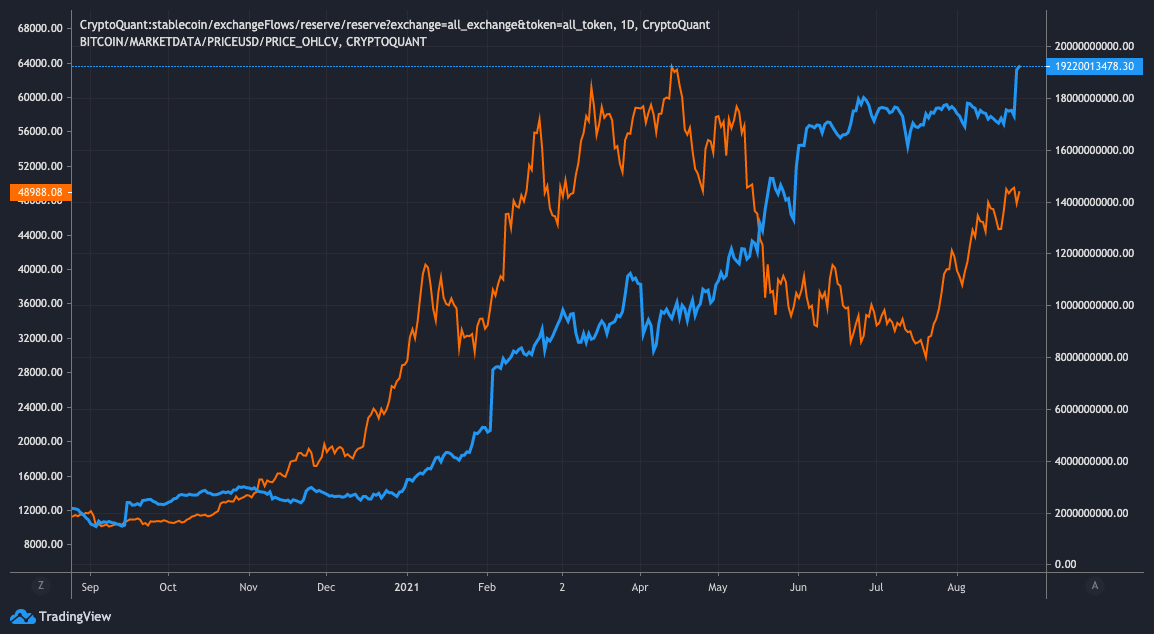This screenshot has width=1154, height=634.
Task: Click the 32000.00 left price scale label
Action: pyautogui.click(x=42, y=338)
